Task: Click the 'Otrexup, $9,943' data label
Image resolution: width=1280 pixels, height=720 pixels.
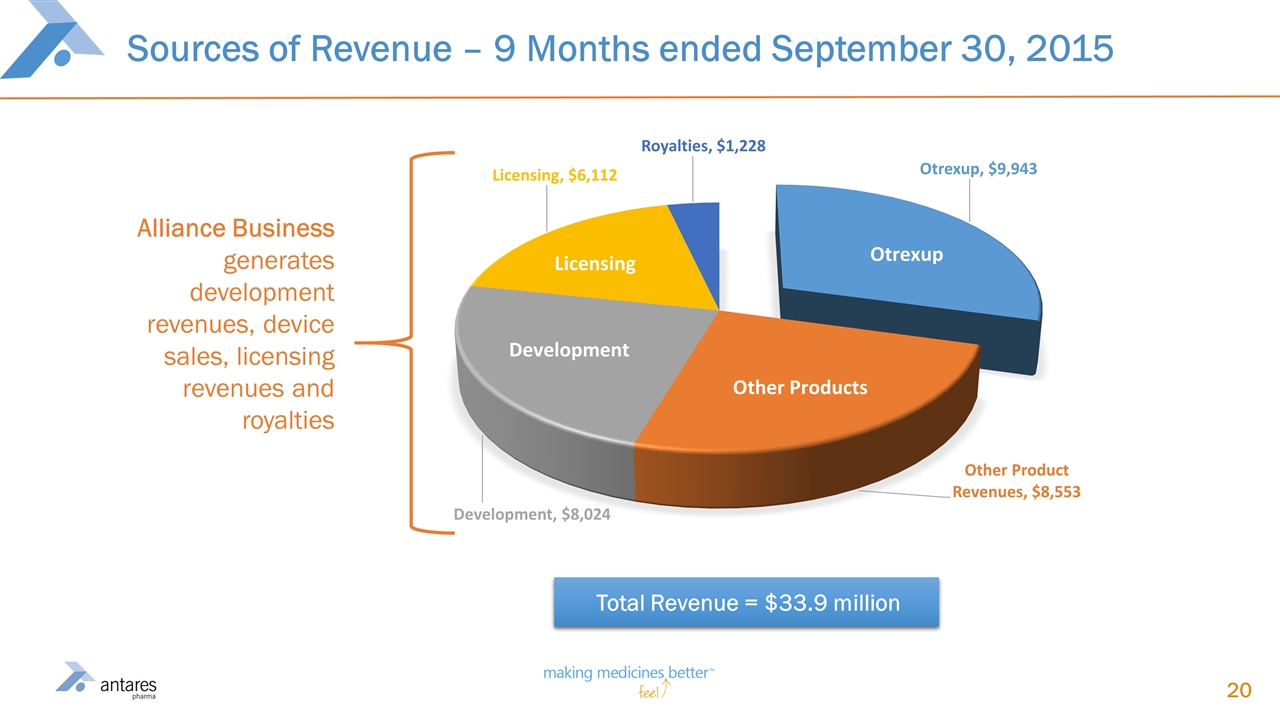Action: (x=978, y=169)
